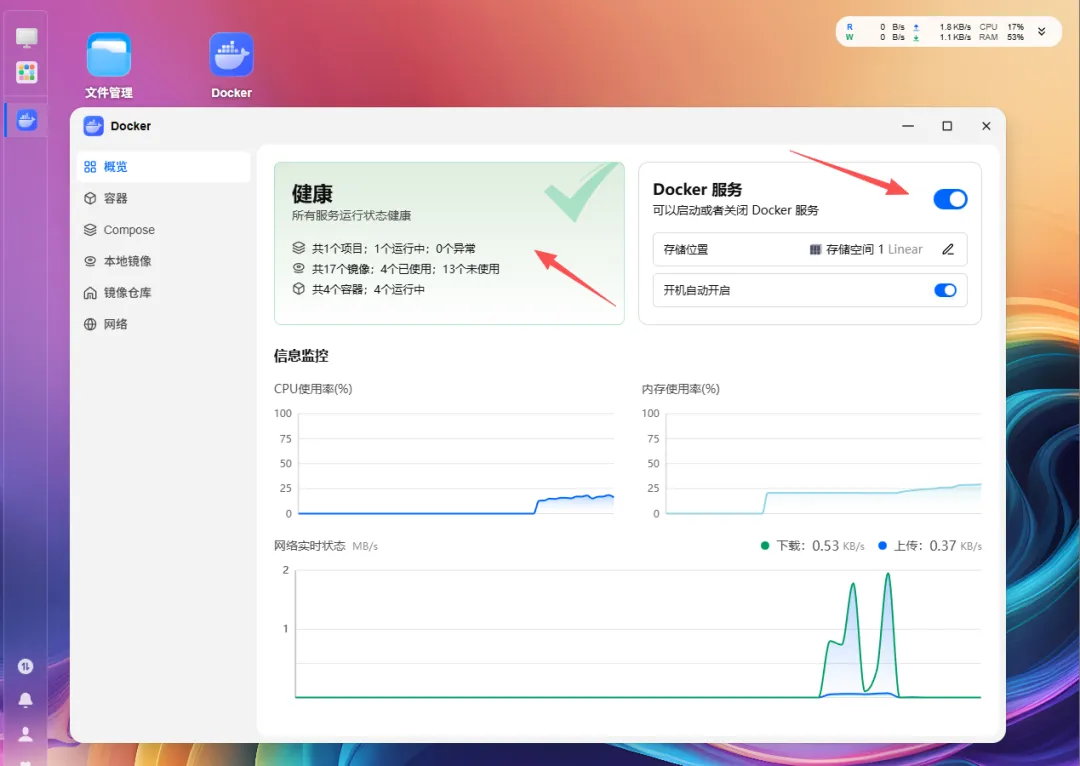
Task: Click the network realtime chart peak
Action: (888, 574)
